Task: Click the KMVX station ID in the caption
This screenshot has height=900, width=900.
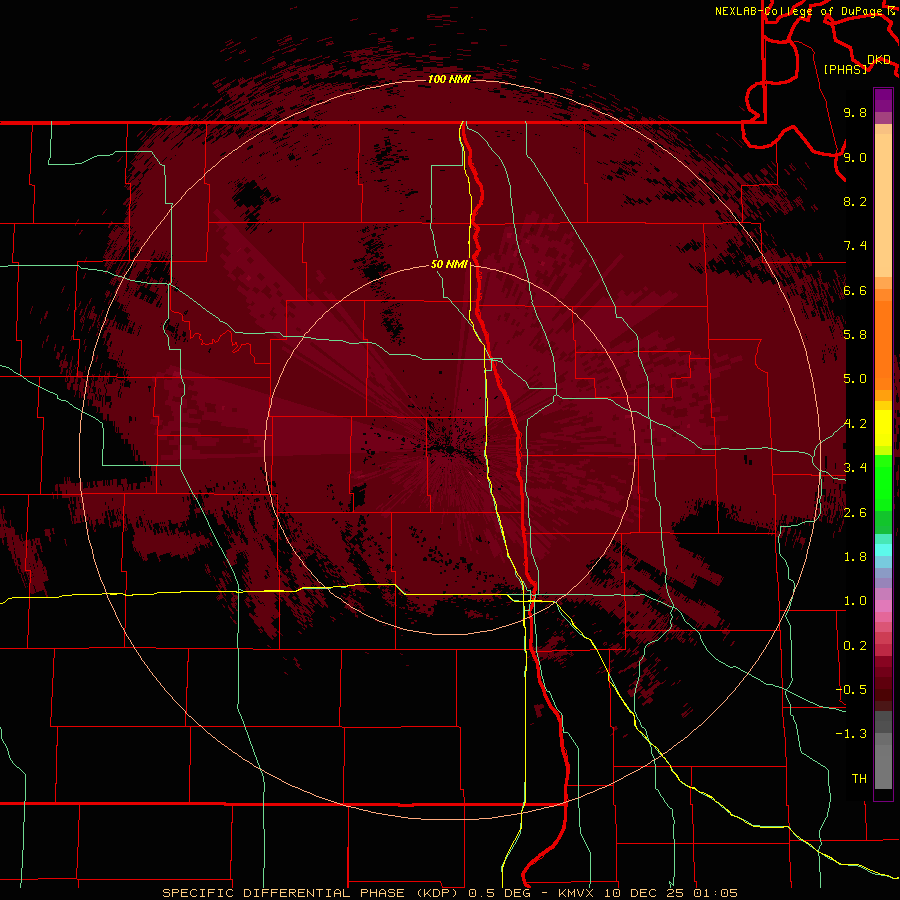Action: click(576, 893)
